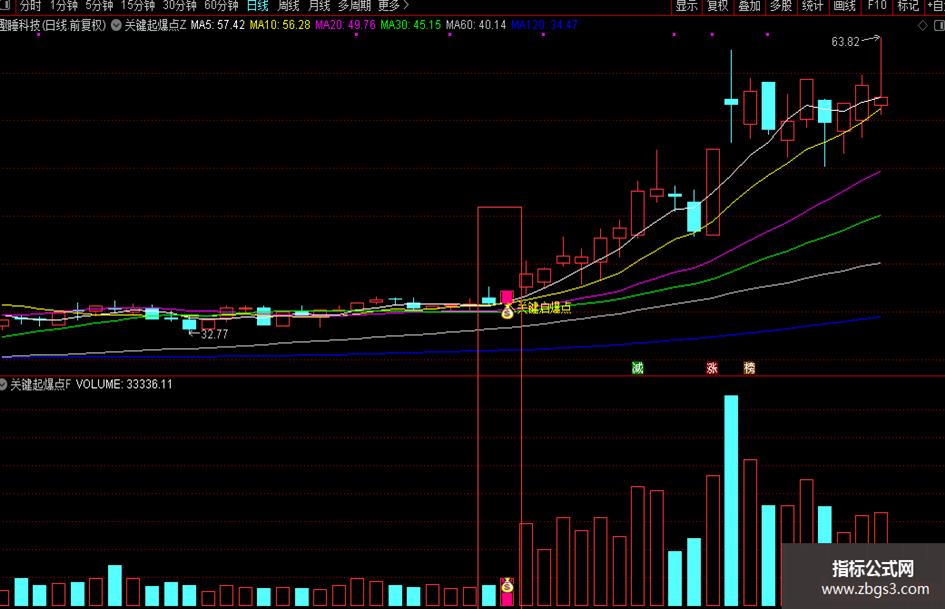Click the 63.82 high price label
This screenshot has width=945, height=609.
(845, 42)
